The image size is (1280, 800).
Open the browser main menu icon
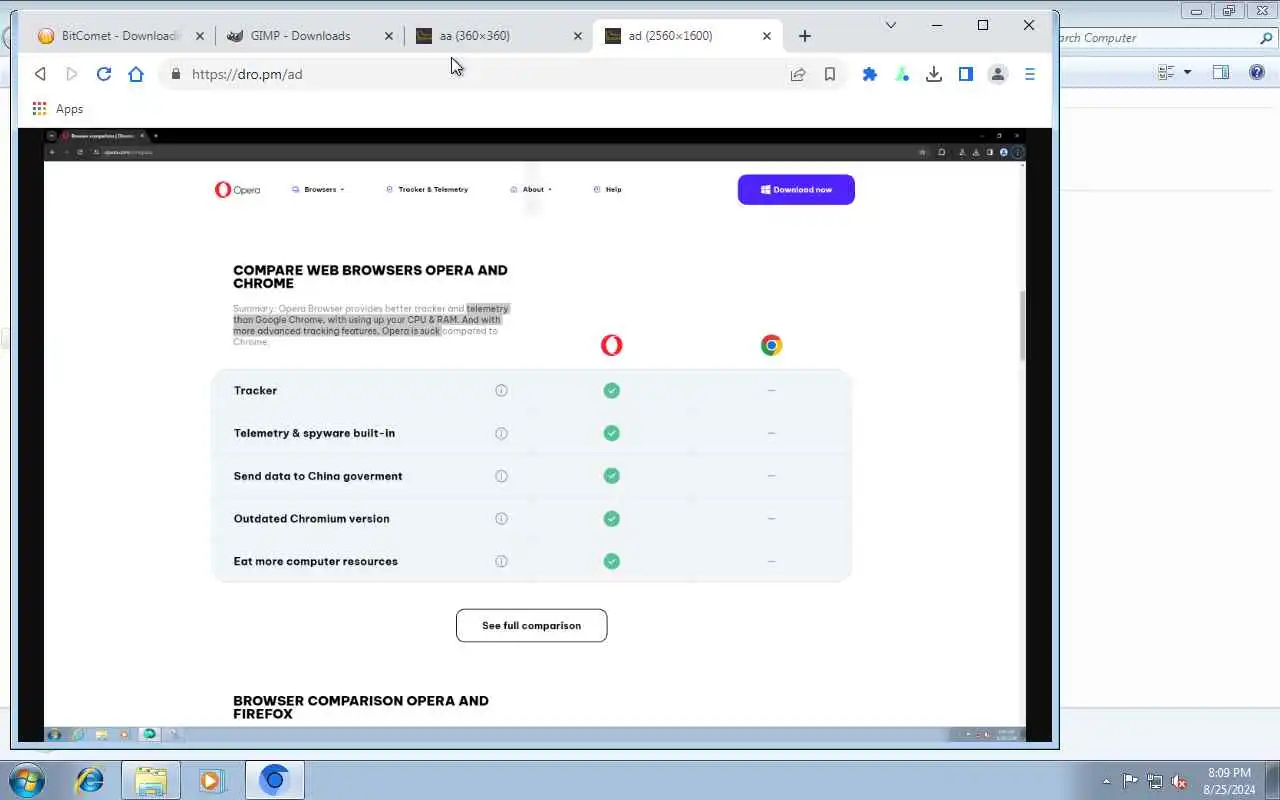pos(1030,74)
